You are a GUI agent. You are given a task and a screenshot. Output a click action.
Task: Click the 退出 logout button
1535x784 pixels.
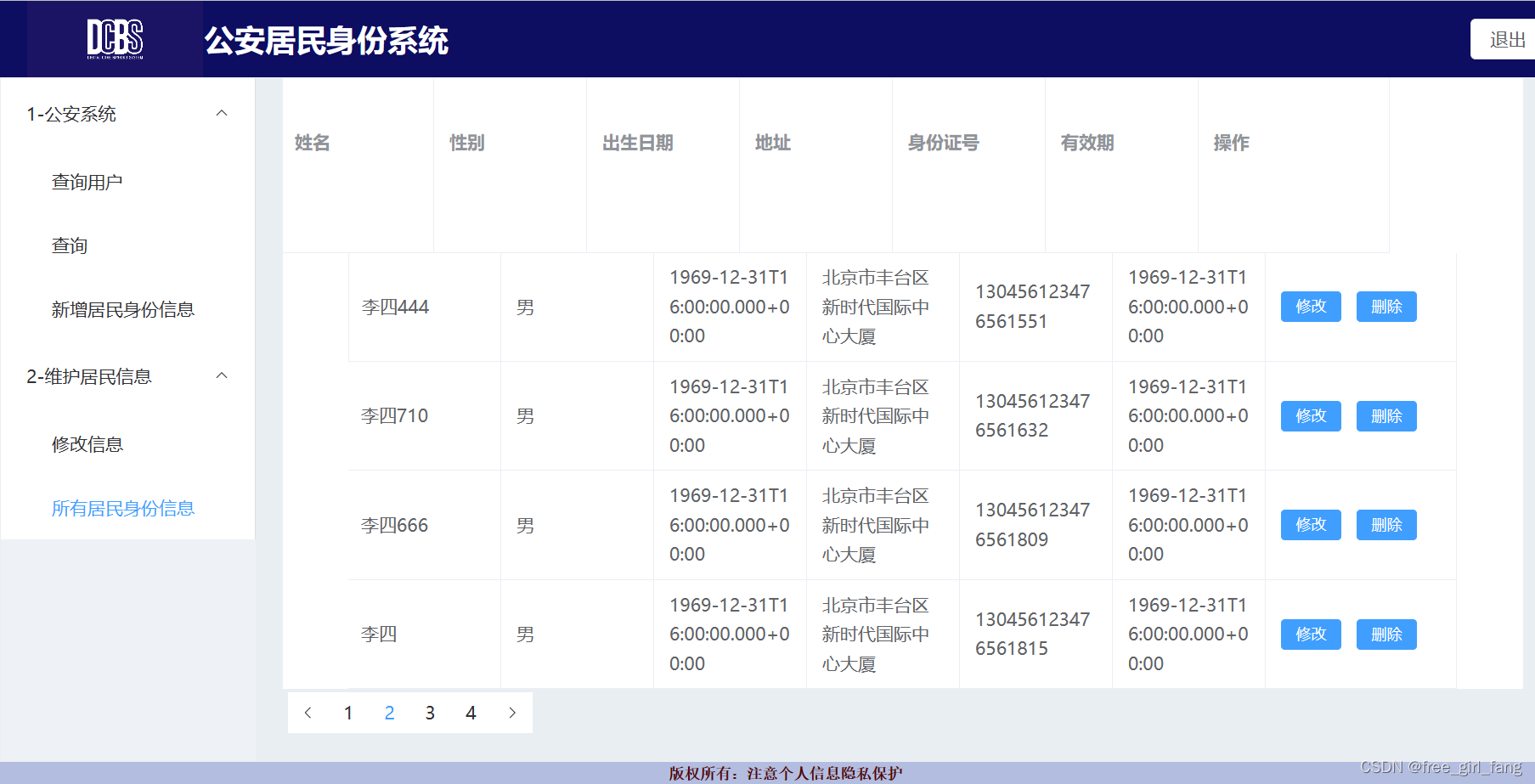click(1504, 39)
